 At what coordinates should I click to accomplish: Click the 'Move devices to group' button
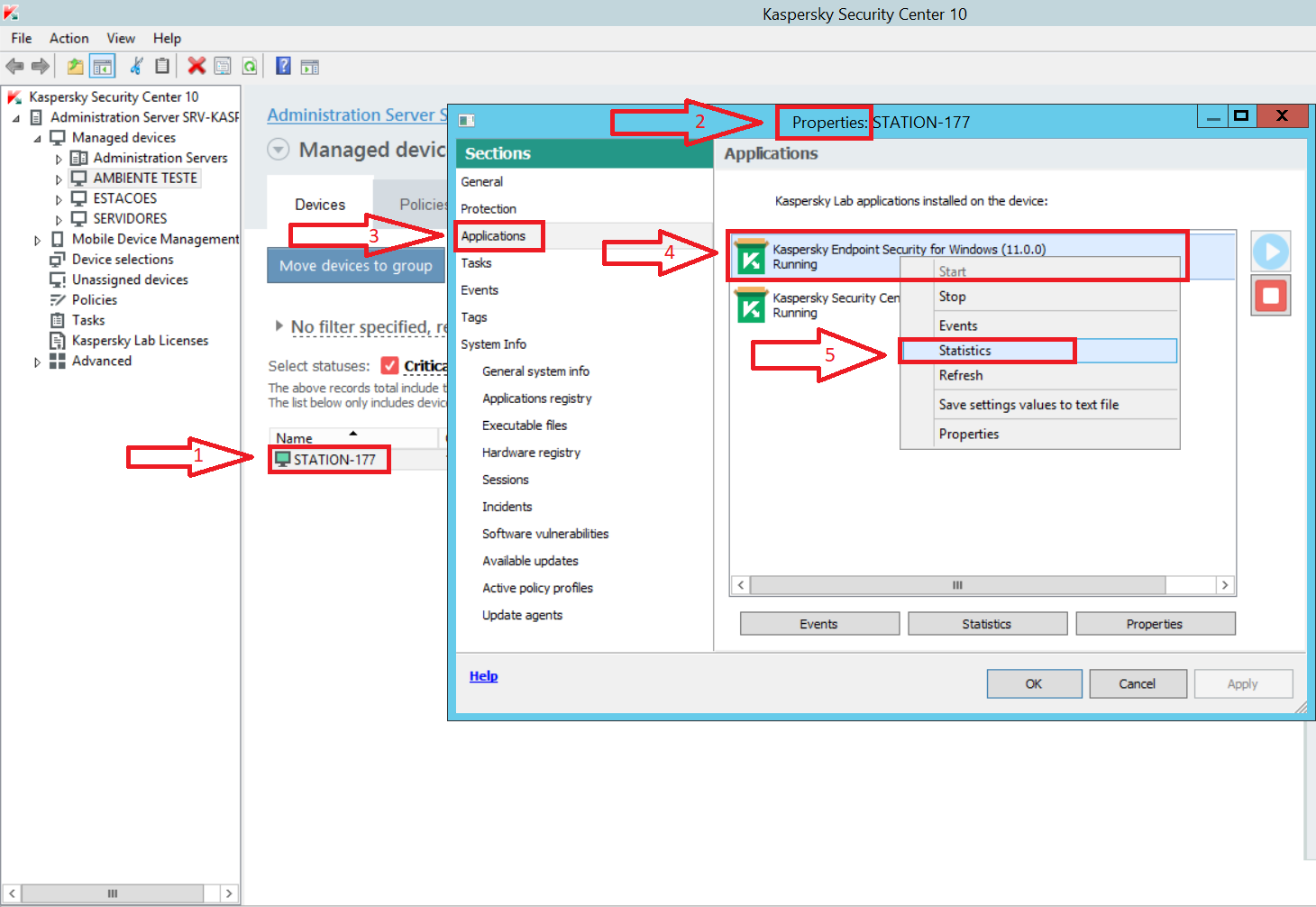pyautogui.click(x=355, y=266)
